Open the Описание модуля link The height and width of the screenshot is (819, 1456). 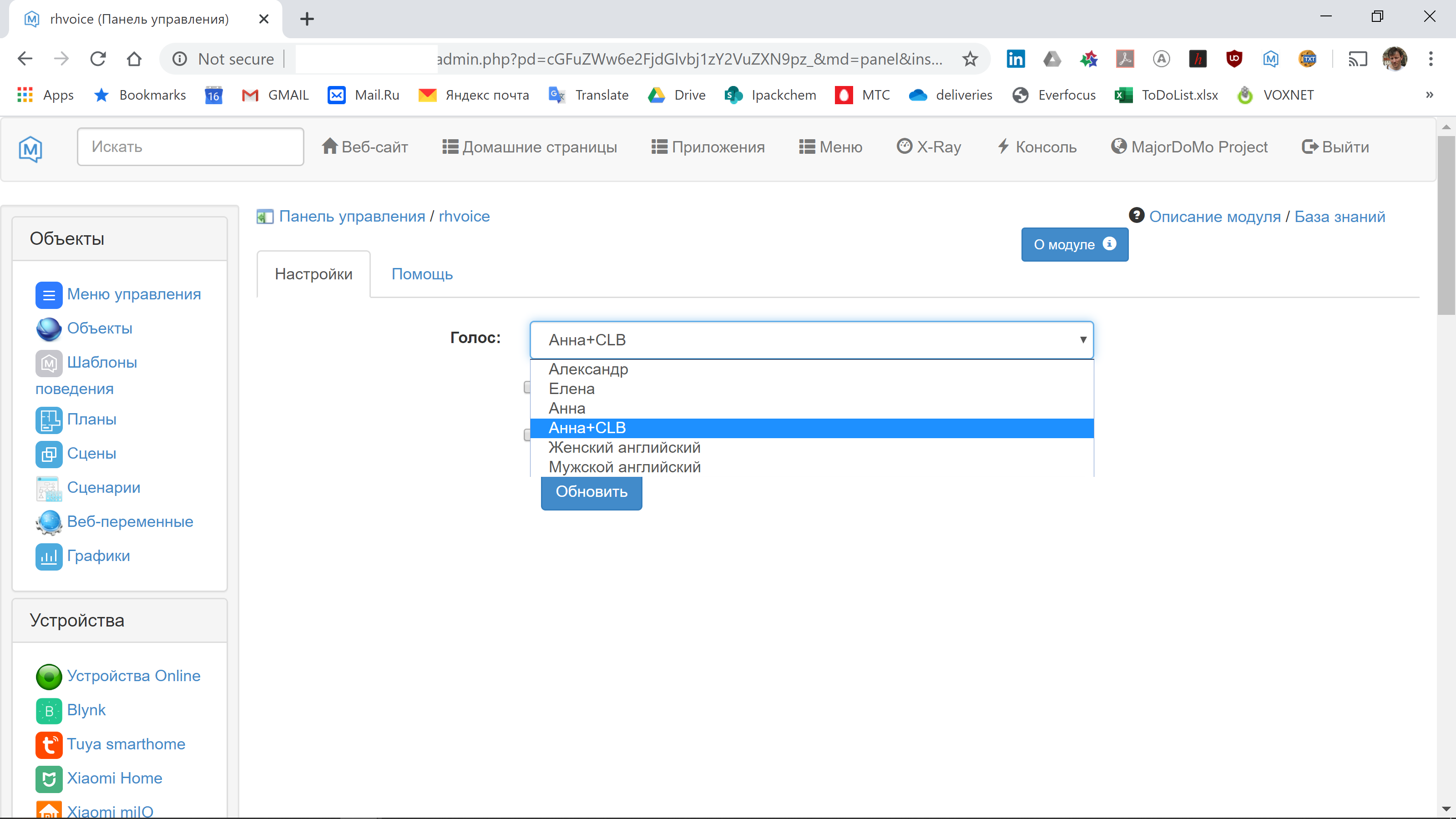1215,217
